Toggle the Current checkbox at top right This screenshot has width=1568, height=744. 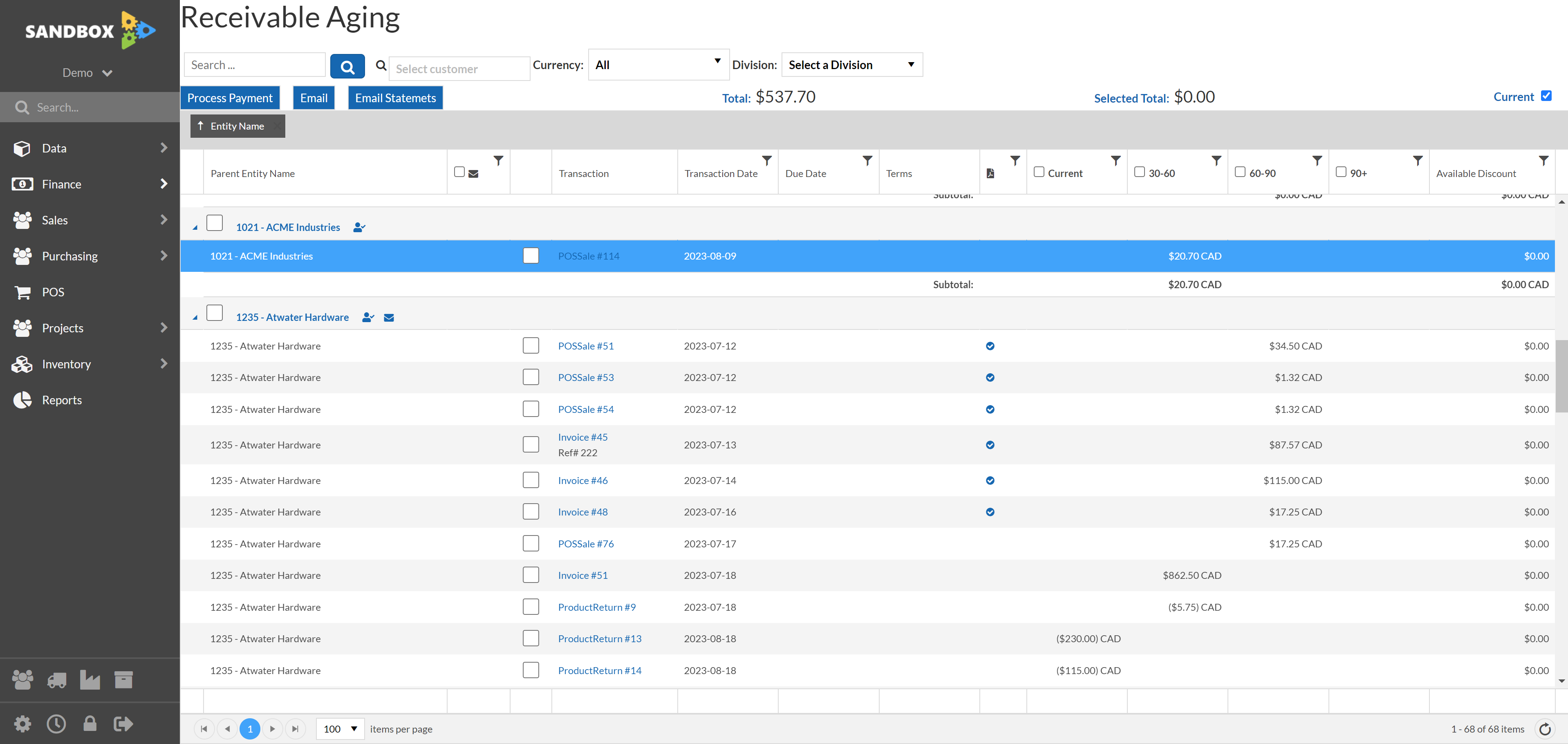point(1546,96)
